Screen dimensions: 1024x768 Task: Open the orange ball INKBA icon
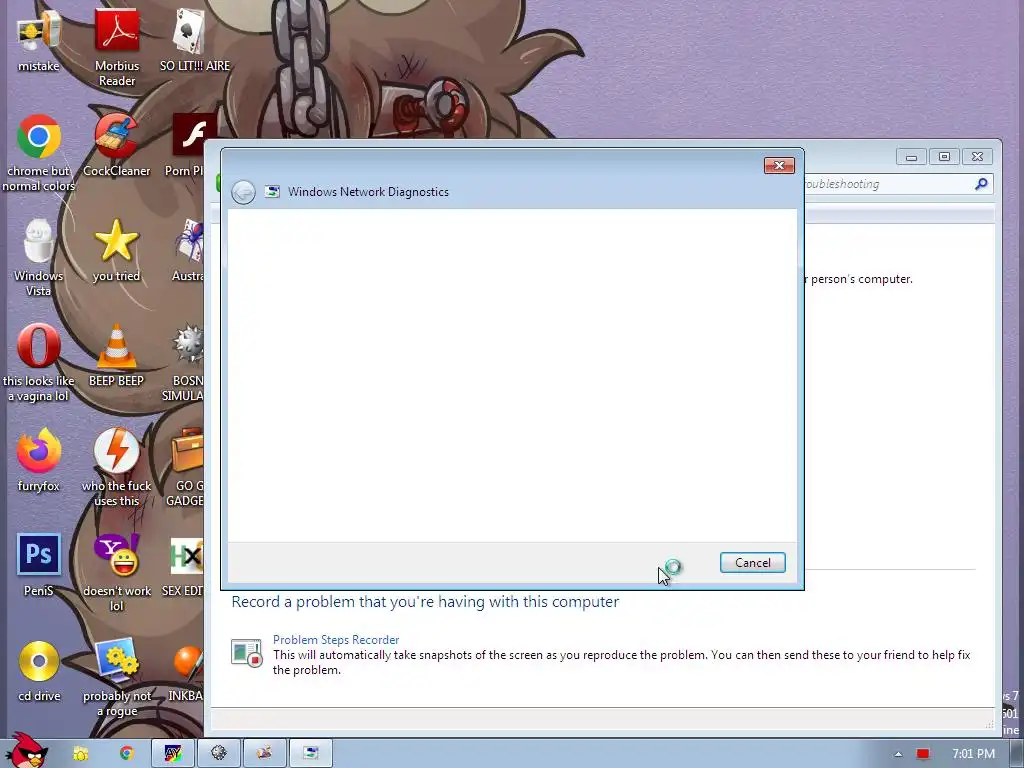point(187,671)
